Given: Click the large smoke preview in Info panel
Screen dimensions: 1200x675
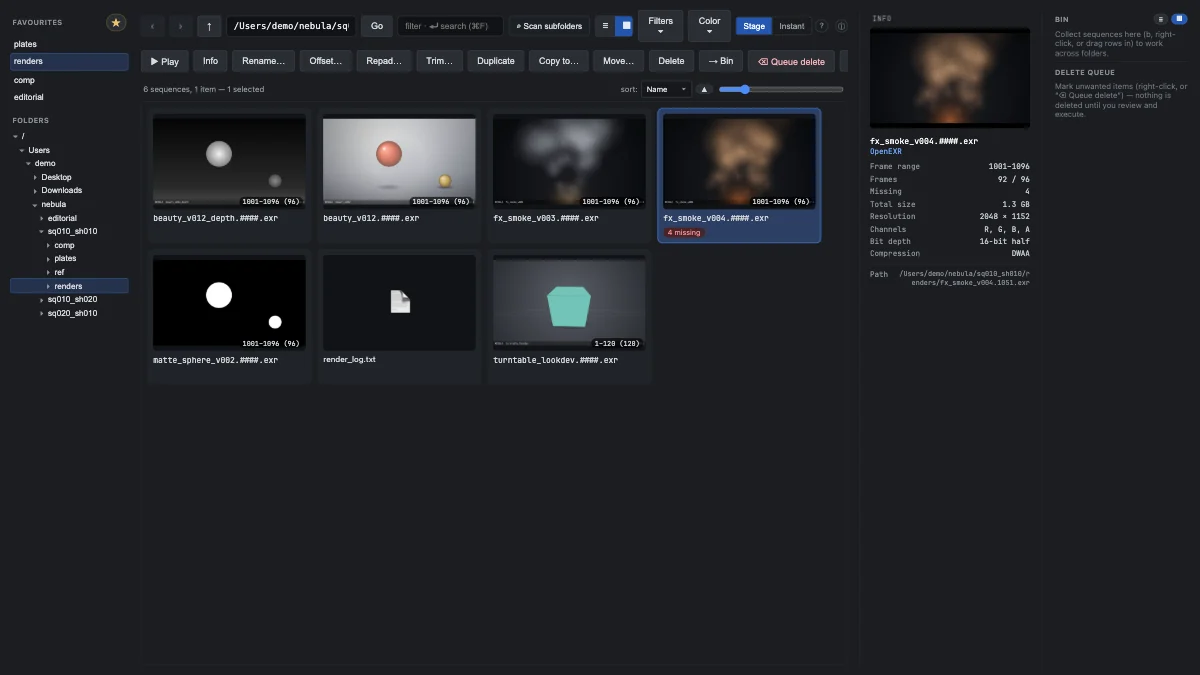Looking at the screenshot, I should pyautogui.click(x=950, y=78).
